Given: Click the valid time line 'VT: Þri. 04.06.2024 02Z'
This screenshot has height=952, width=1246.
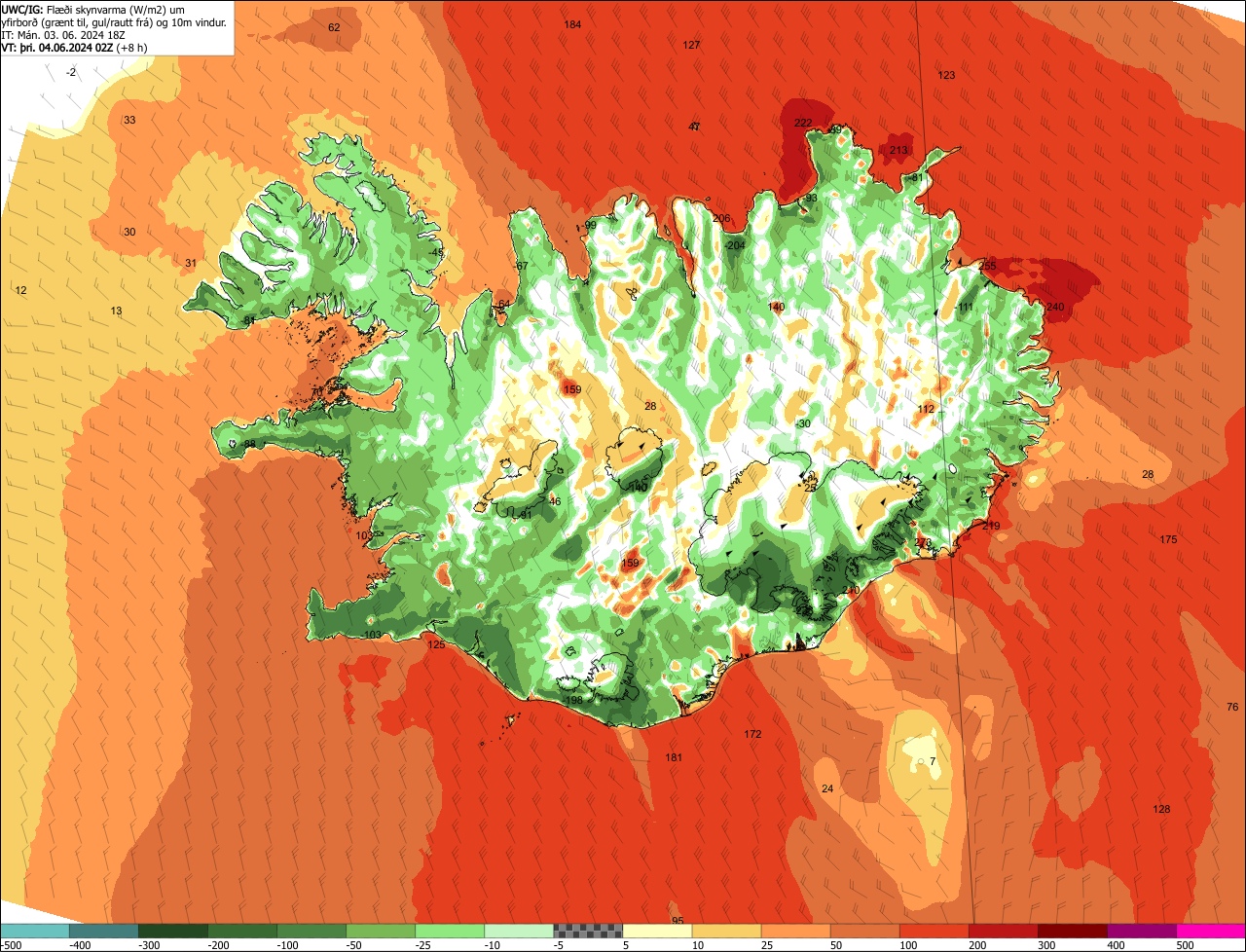Looking at the screenshot, I should [x=57, y=47].
